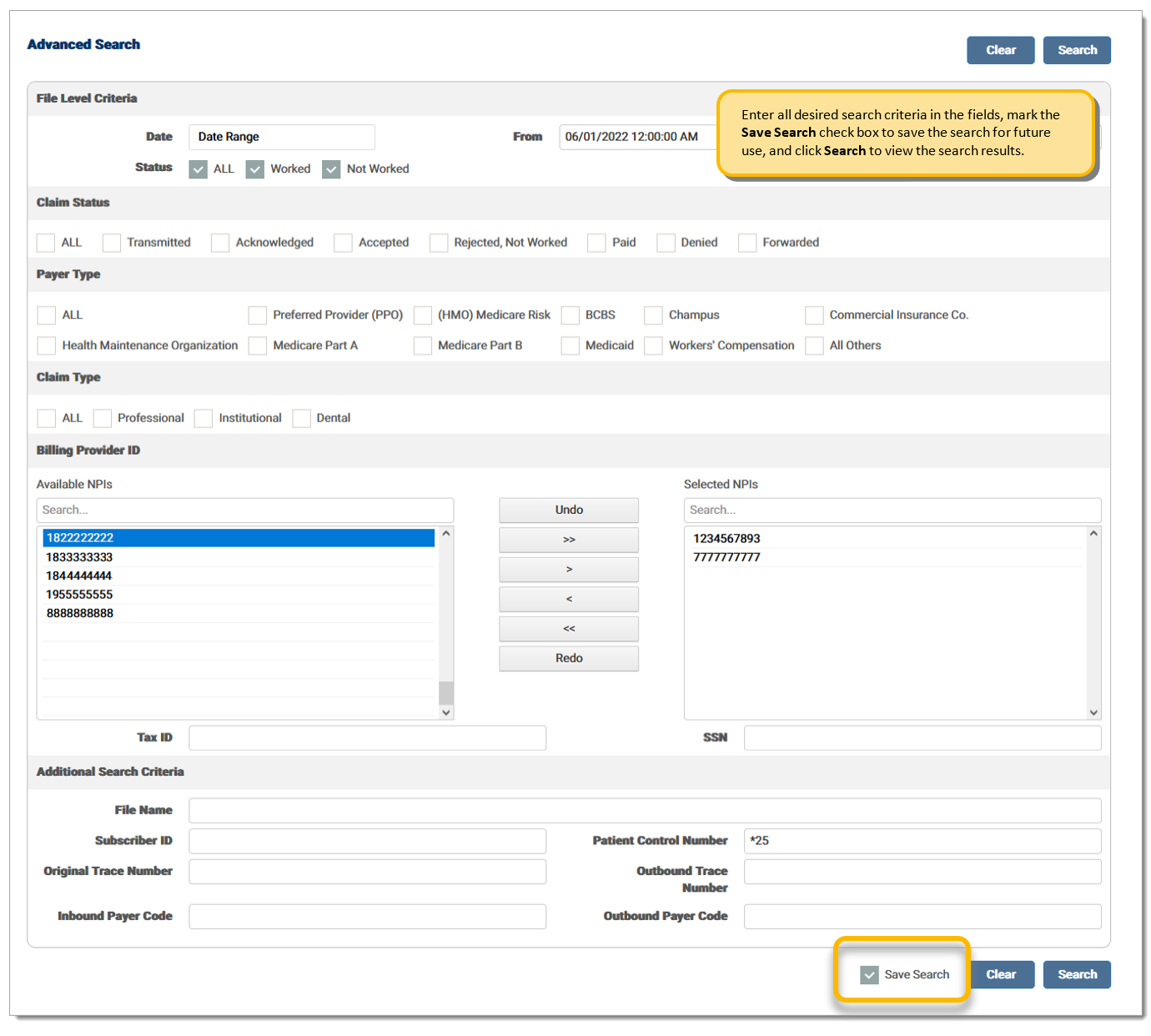
Task: Check Medicare Part A checkbox
Action: (x=258, y=345)
